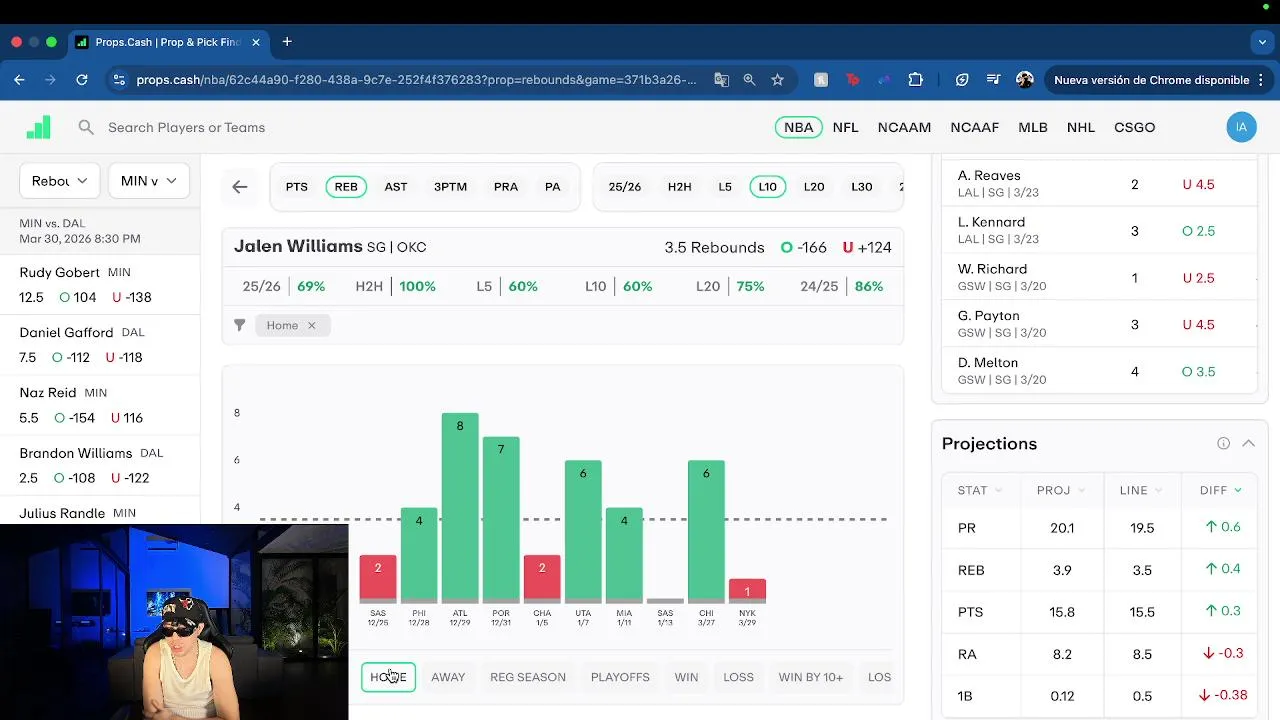1280x720 pixels.
Task: Click the Search Players or Teams field
Action: (x=186, y=127)
